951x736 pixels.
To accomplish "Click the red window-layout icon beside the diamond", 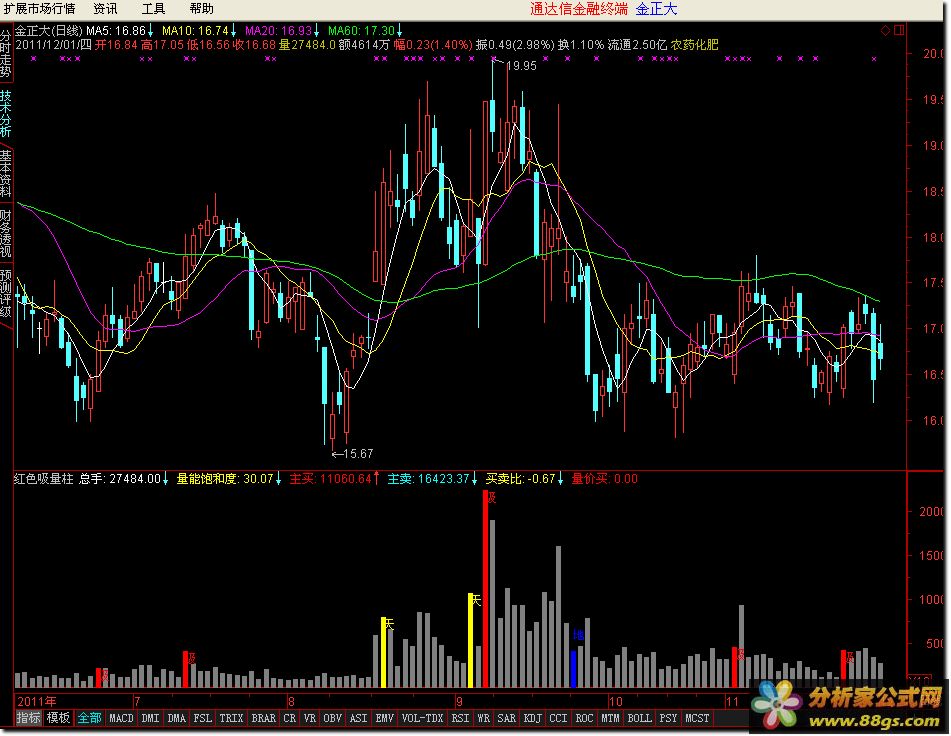I will tap(899, 30).
